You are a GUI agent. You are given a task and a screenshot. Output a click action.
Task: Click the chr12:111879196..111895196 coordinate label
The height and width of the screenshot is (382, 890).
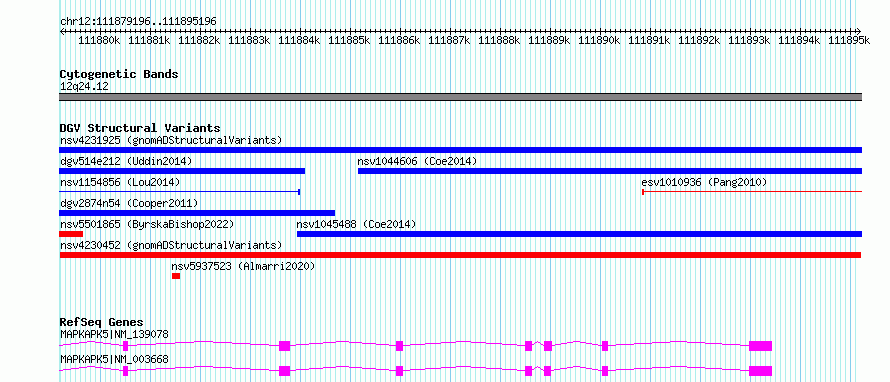[x=138, y=22]
